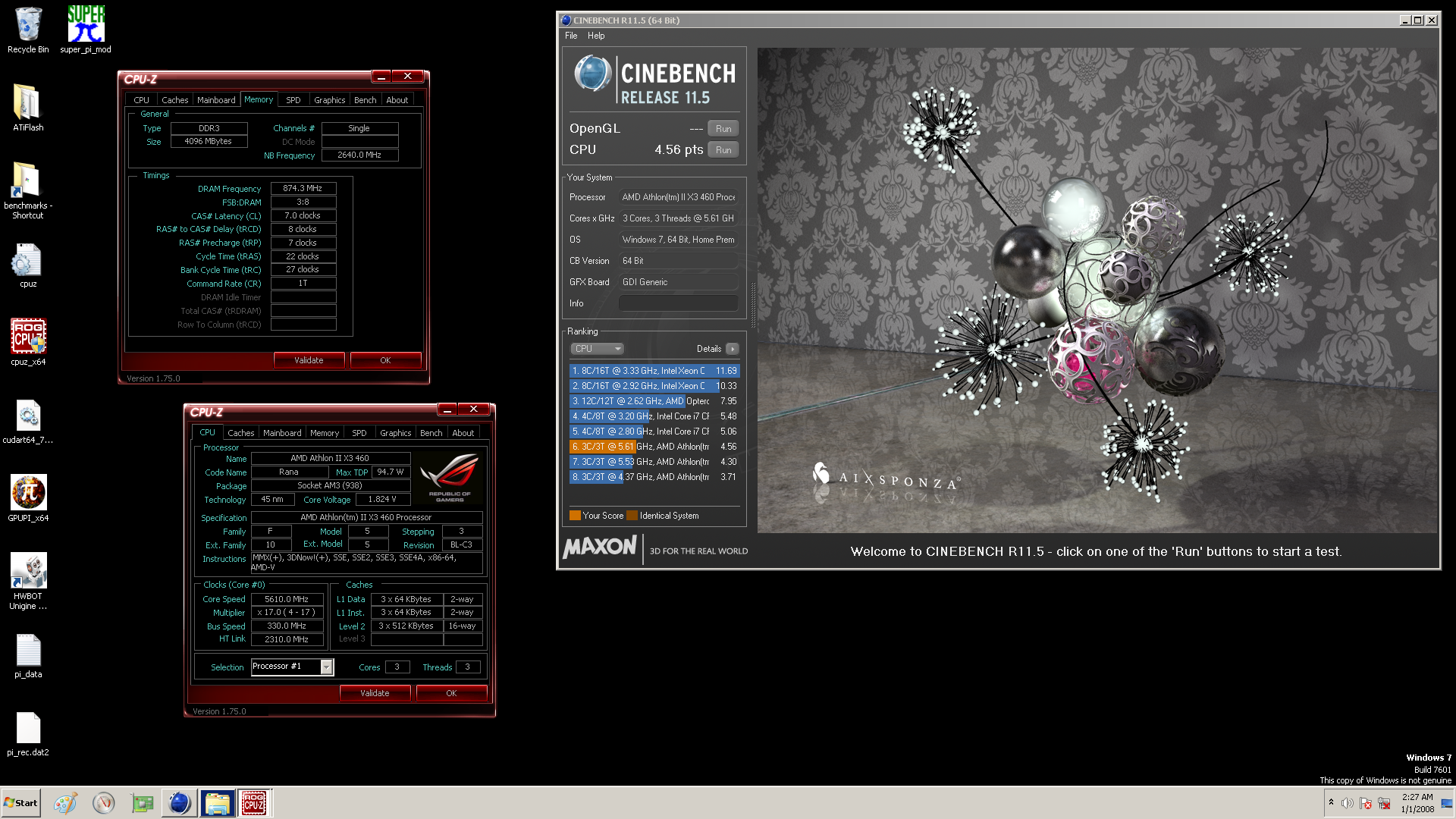Switch to Caches tab in lower CPU-Z window

point(241,433)
